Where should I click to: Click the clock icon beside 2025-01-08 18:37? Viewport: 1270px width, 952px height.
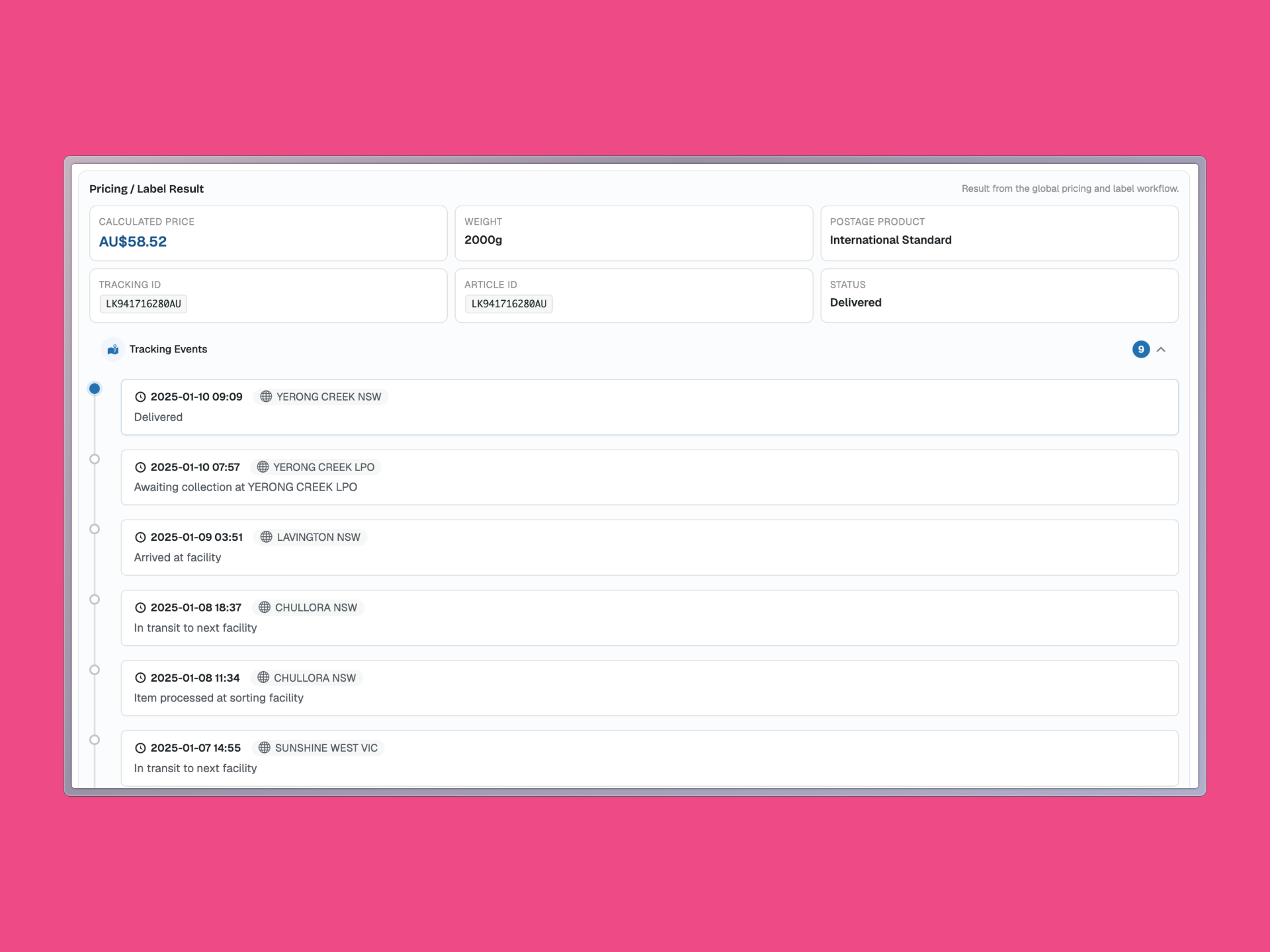pos(140,608)
